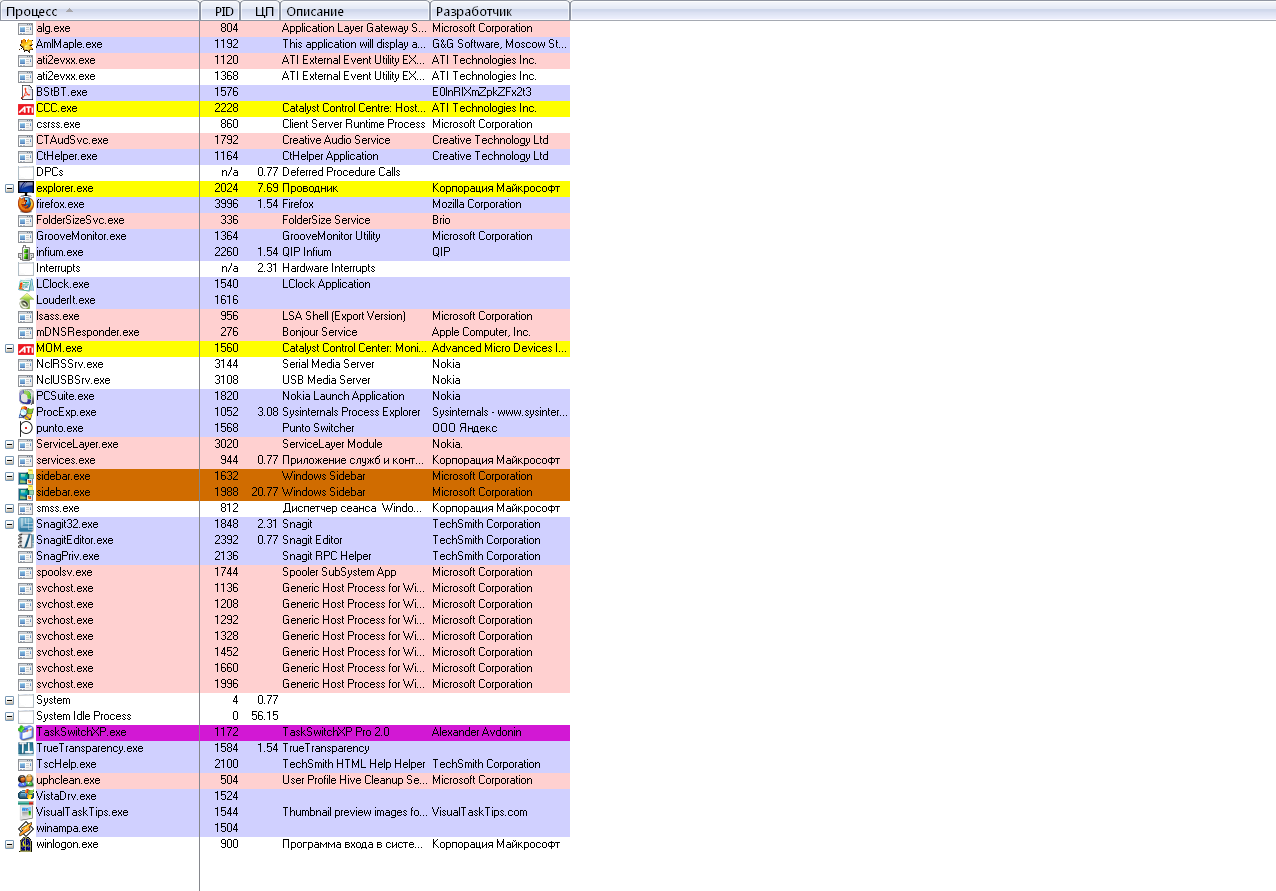
Task: Click the VisualTaskTips.exe icon
Action: pyautogui.click(x=26, y=812)
